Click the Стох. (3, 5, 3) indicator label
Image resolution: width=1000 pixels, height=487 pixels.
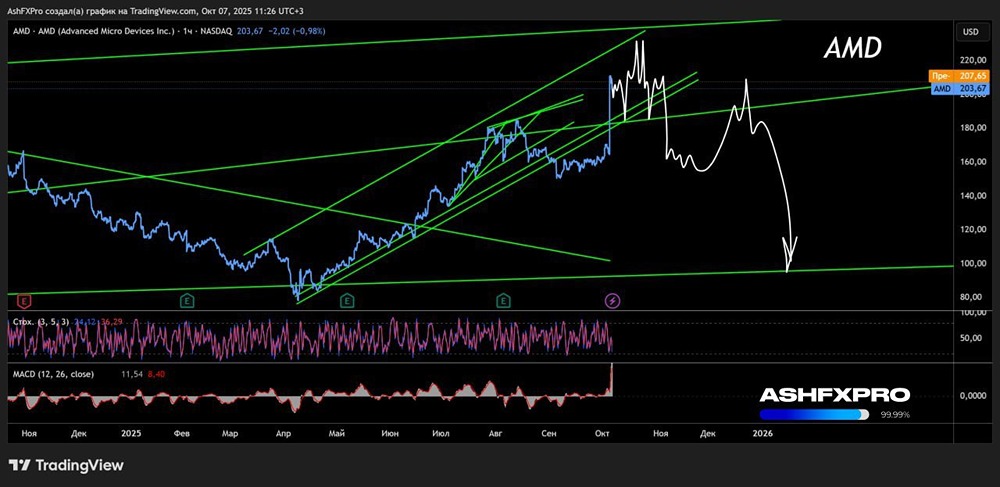coord(41,322)
